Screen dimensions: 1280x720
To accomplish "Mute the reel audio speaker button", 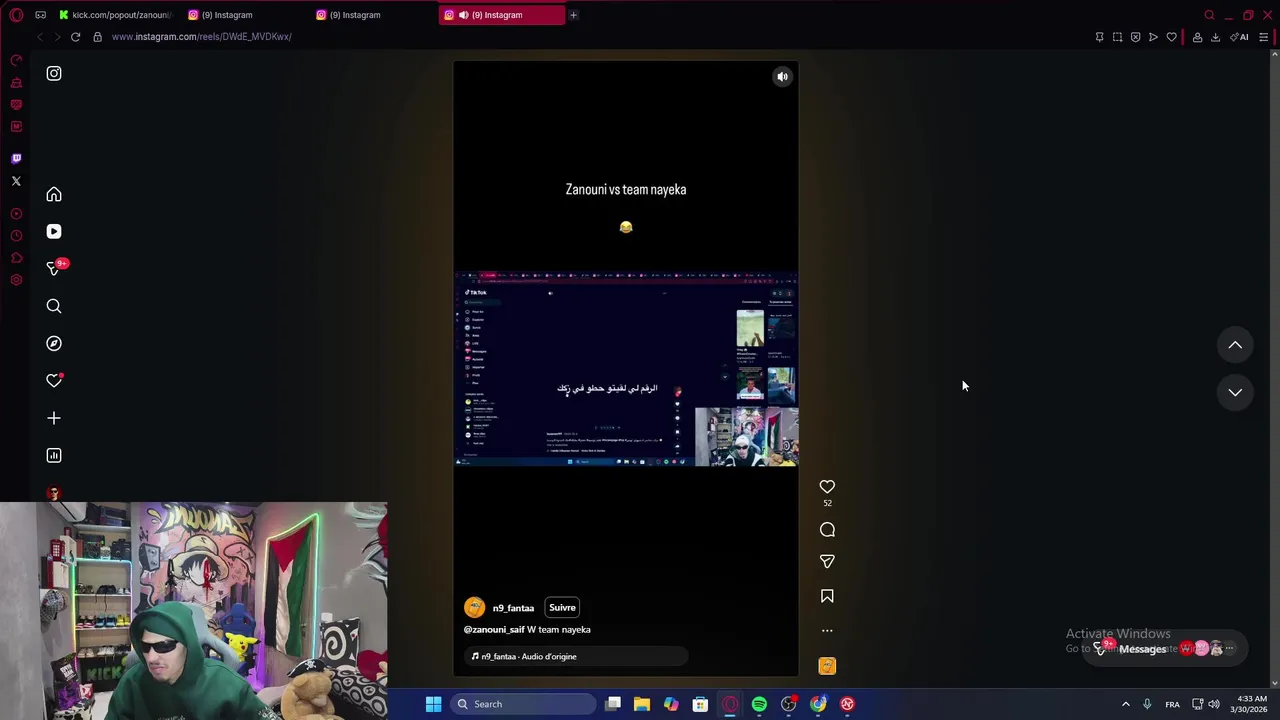I will [x=783, y=76].
